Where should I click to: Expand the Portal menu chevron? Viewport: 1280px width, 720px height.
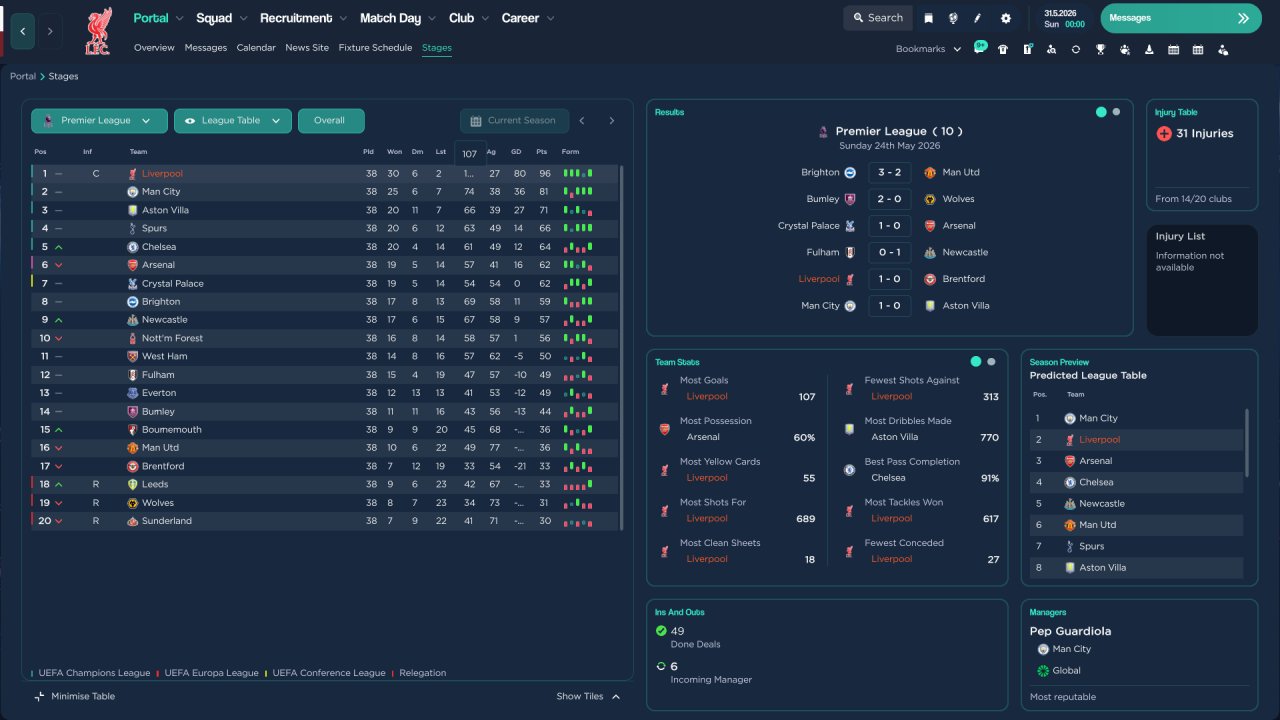coord(179,19)
